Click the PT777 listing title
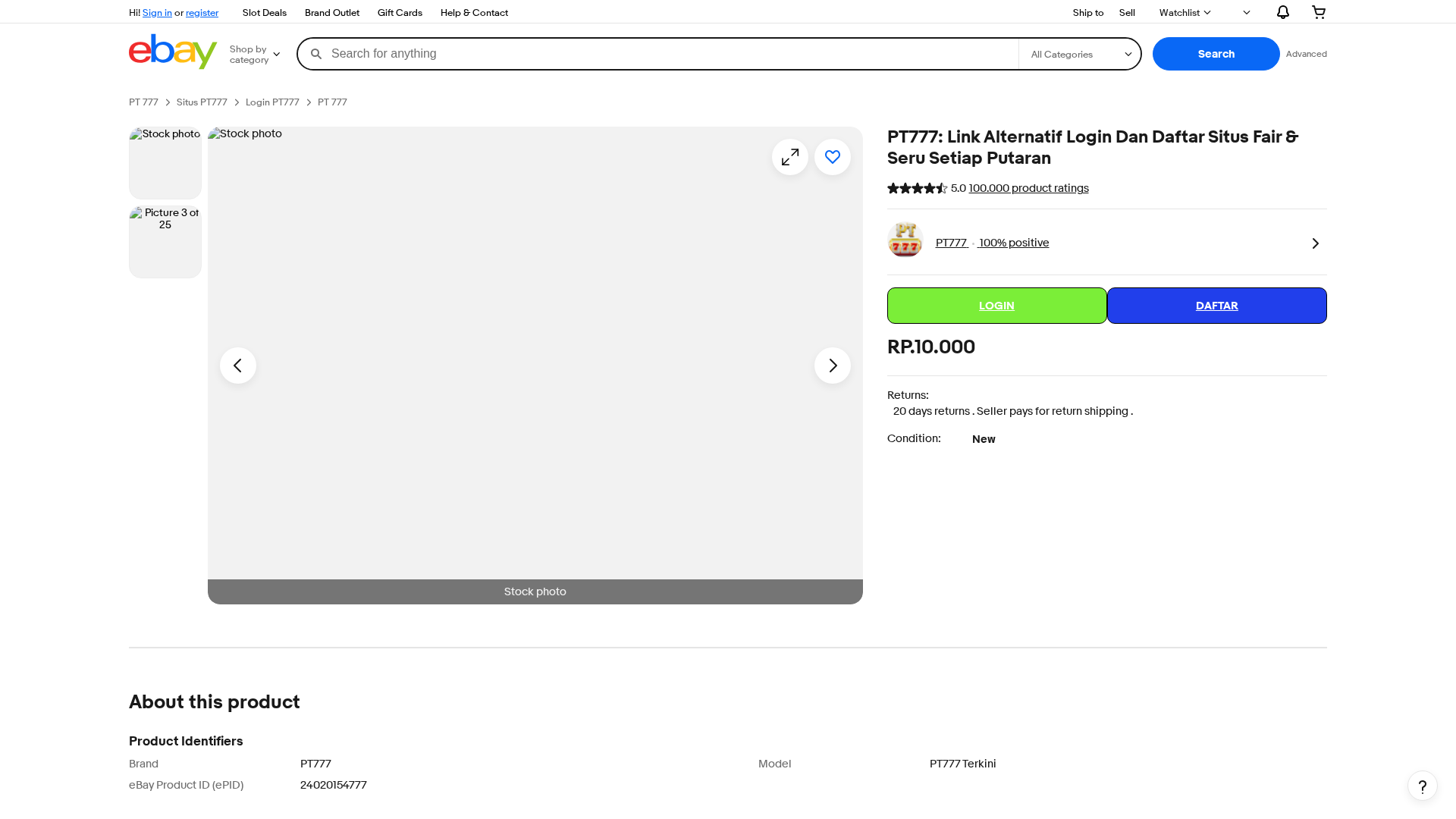 pyautogui.click(x=1093, y=147)
